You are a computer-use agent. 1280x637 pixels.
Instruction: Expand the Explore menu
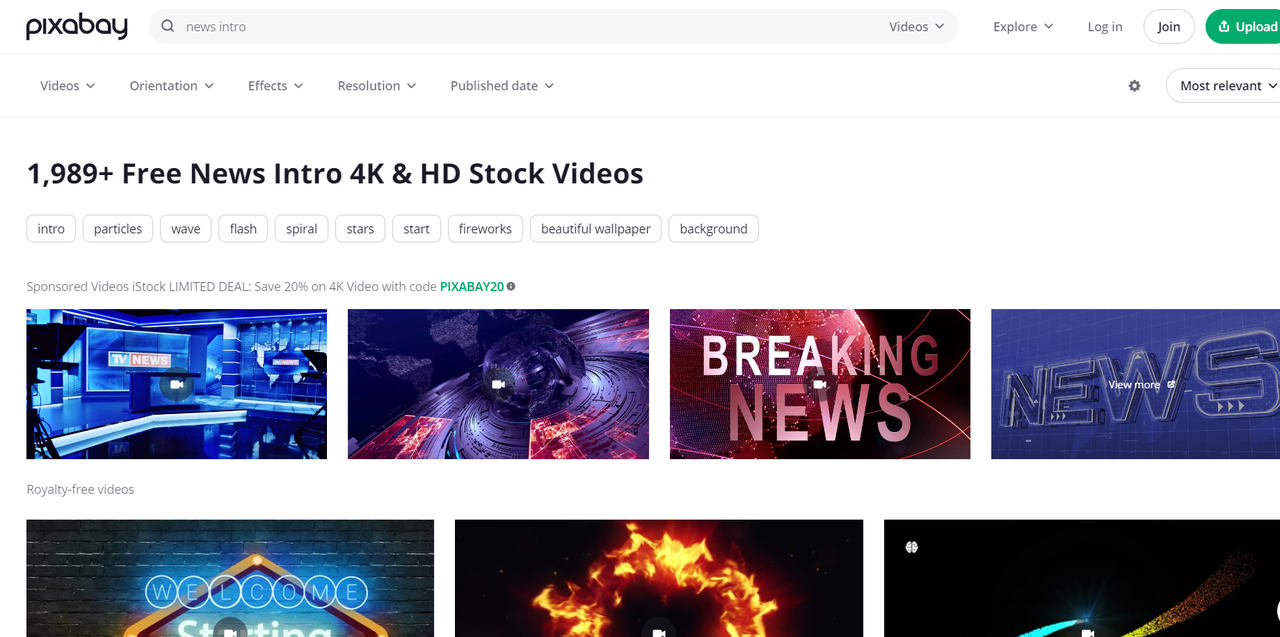(x=1023, y=27)
